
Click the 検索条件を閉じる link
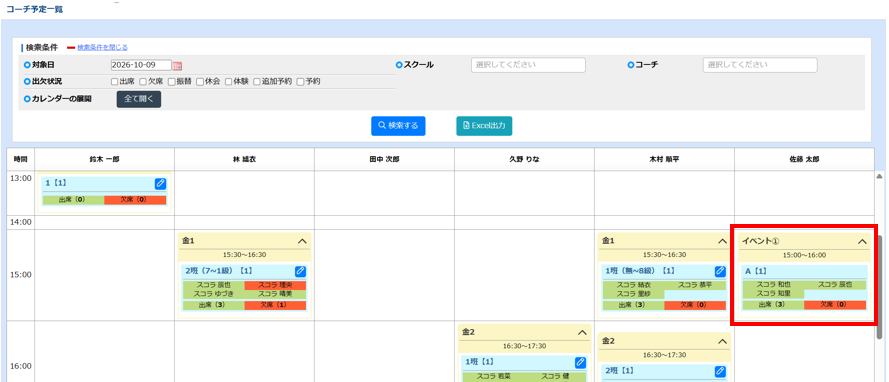[103, 47]
